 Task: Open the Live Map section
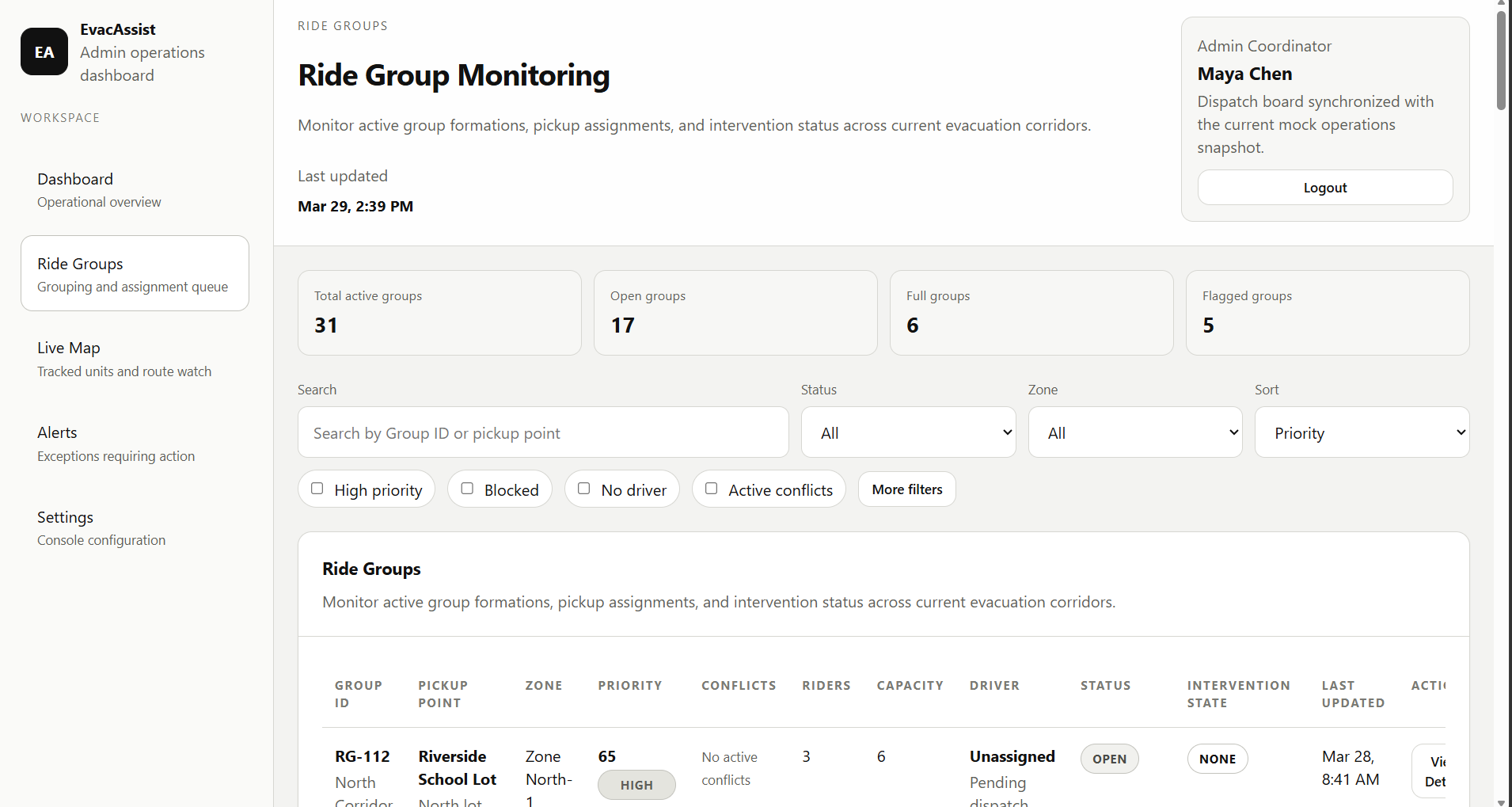pyautogui.click(x=135, y=359)
